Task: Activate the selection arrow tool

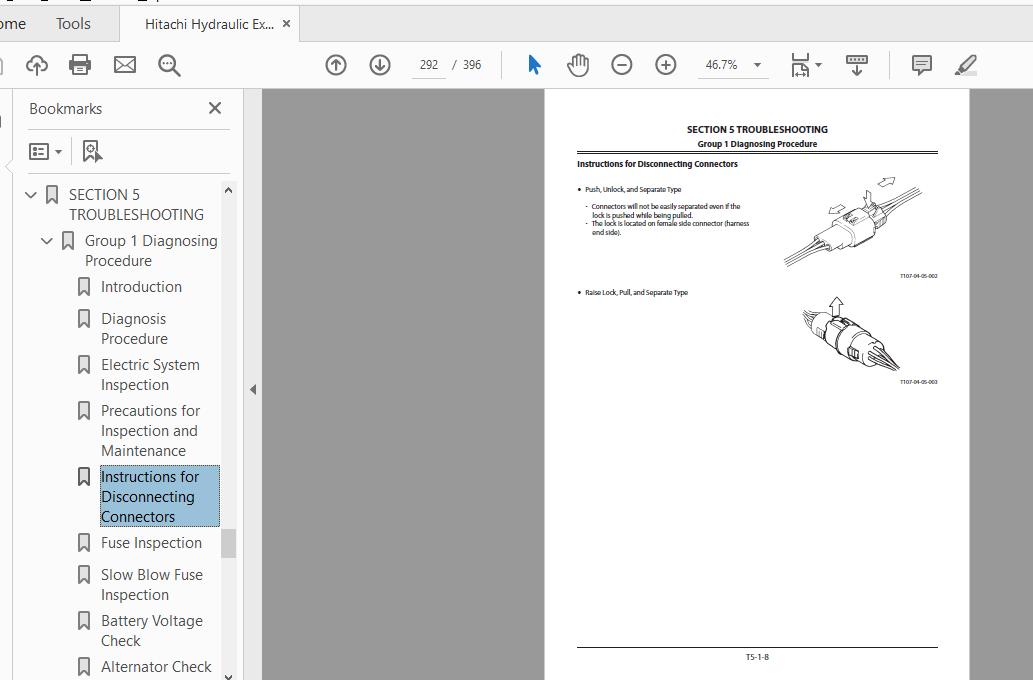Action: coord(534,65)
